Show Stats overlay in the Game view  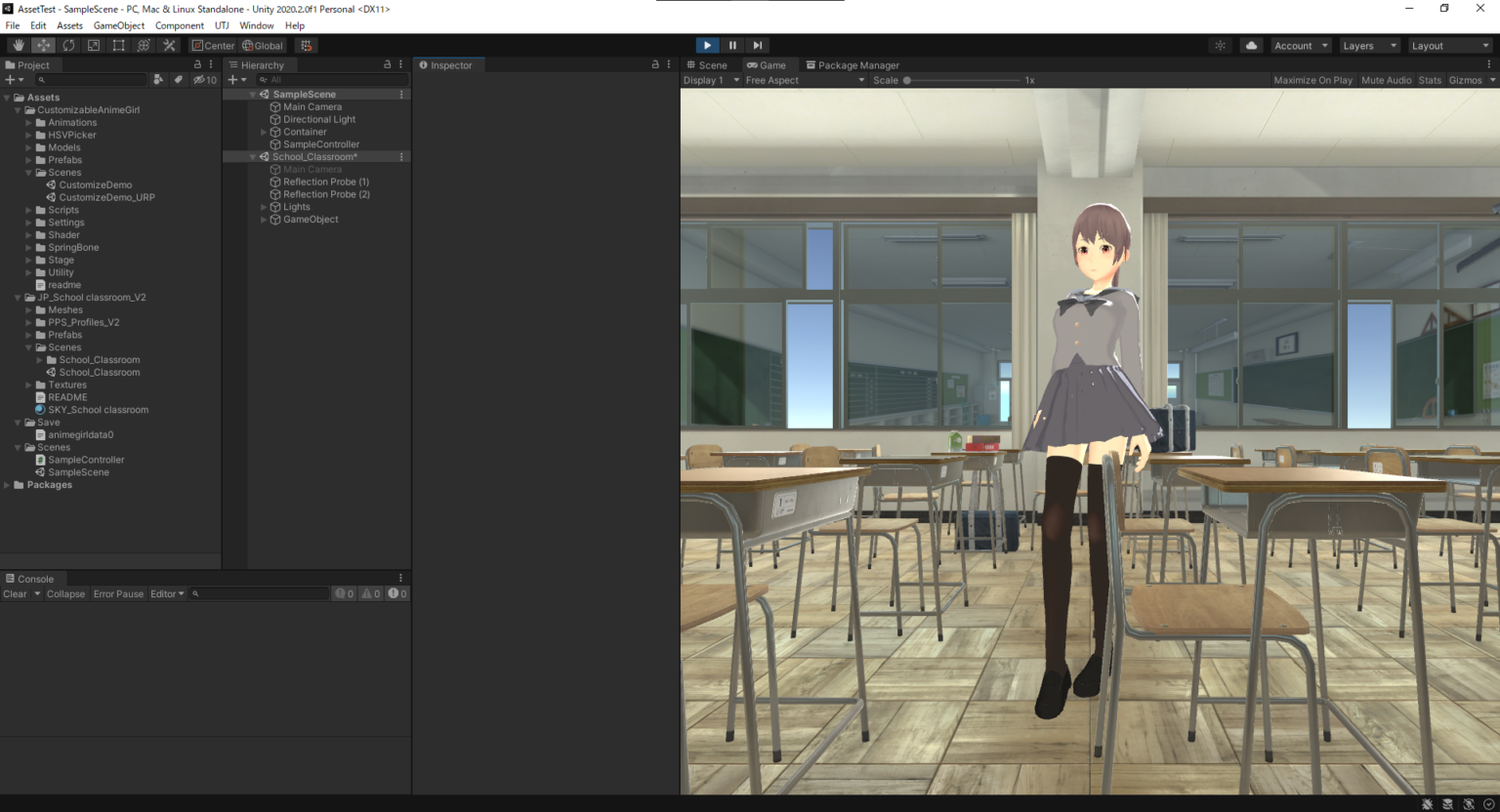click(x=1429, y=80)
